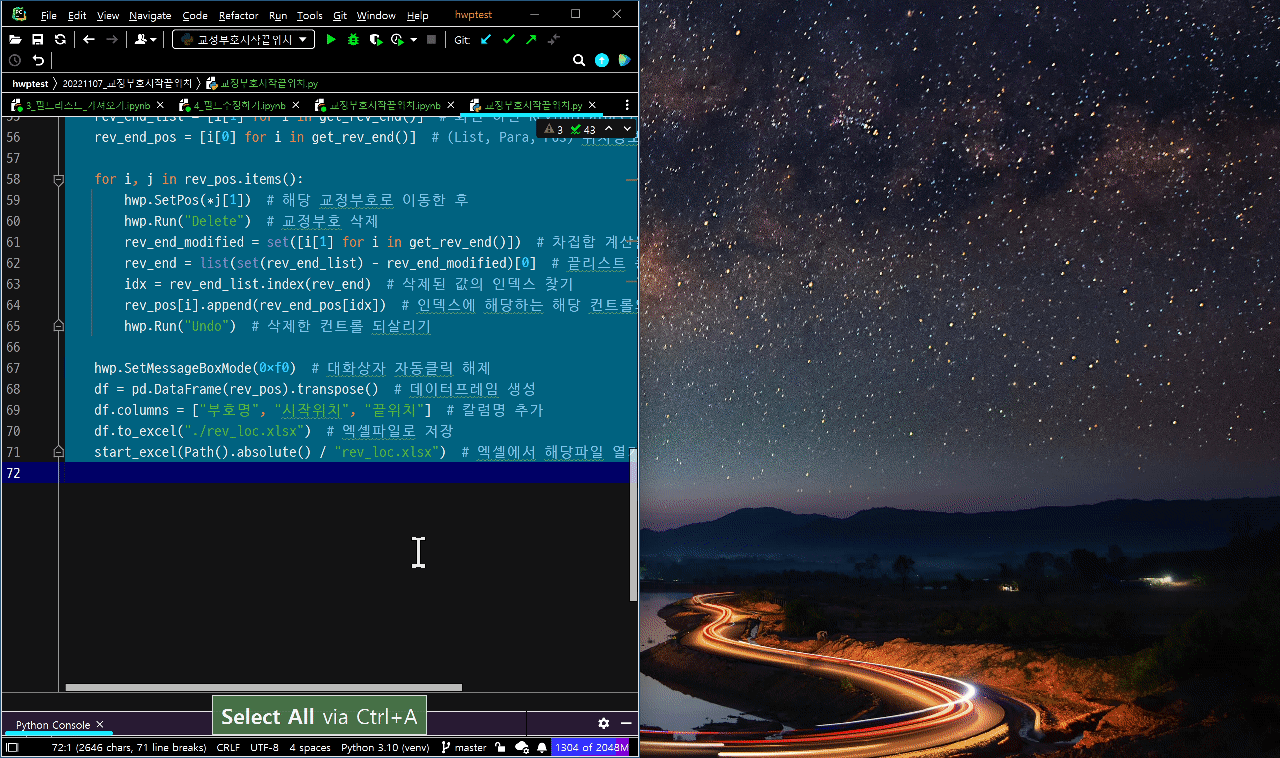This screenshot has height=758, width=1280.
Task: Click the Git Update Project arrow icon
Action: [x=486, y=39]
